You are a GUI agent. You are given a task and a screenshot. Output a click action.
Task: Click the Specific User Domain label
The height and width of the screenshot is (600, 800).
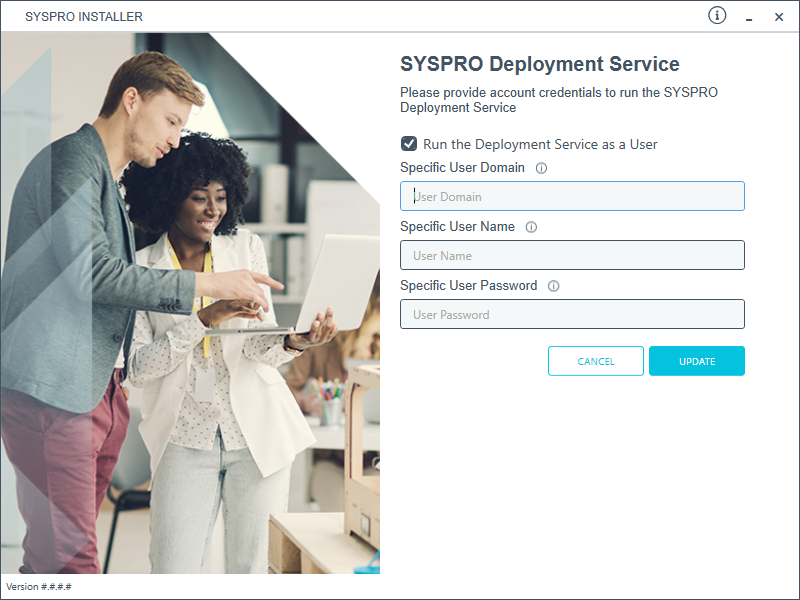coord(462,168)
